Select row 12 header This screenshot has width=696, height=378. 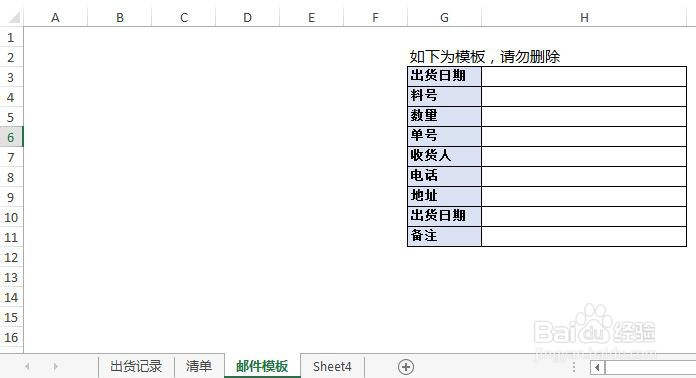pos(11,257)
